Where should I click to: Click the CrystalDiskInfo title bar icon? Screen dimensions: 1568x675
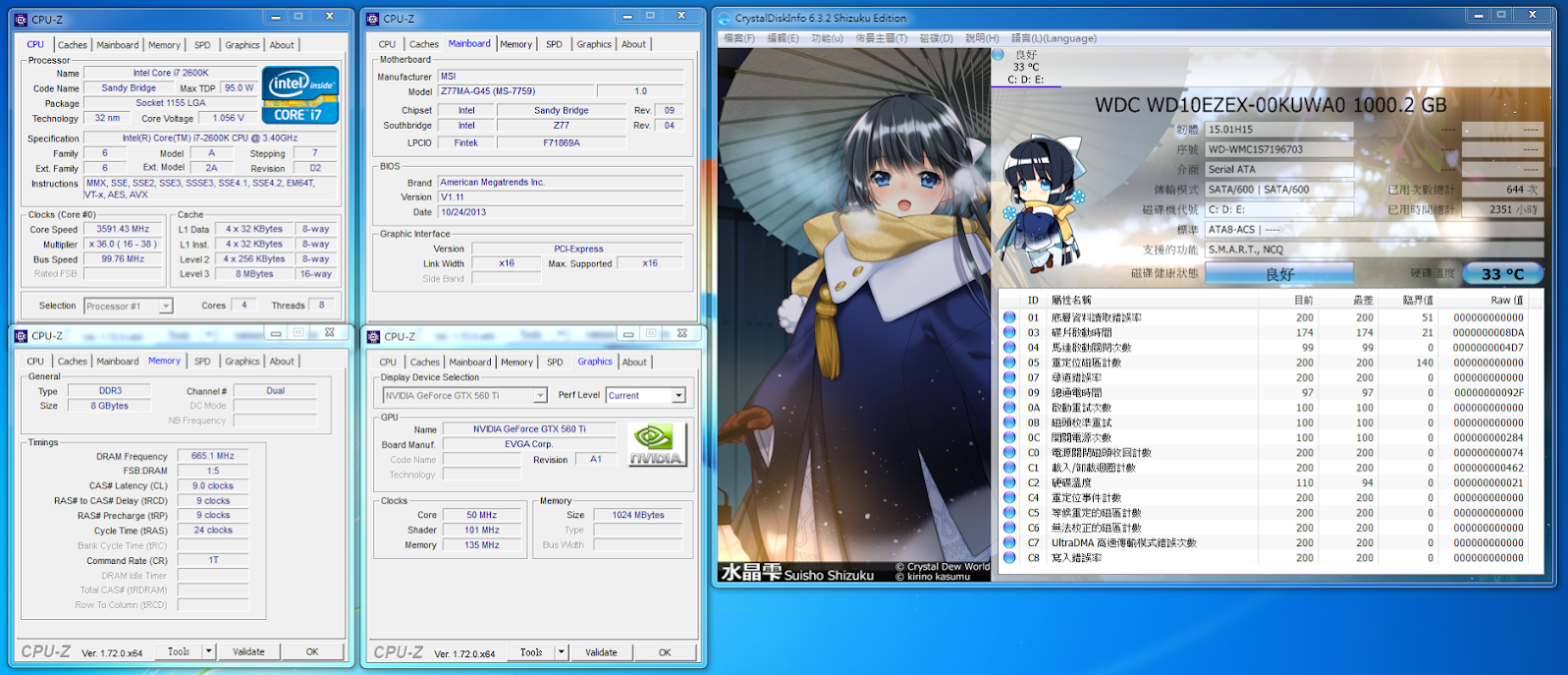click(x=725, y=18)
